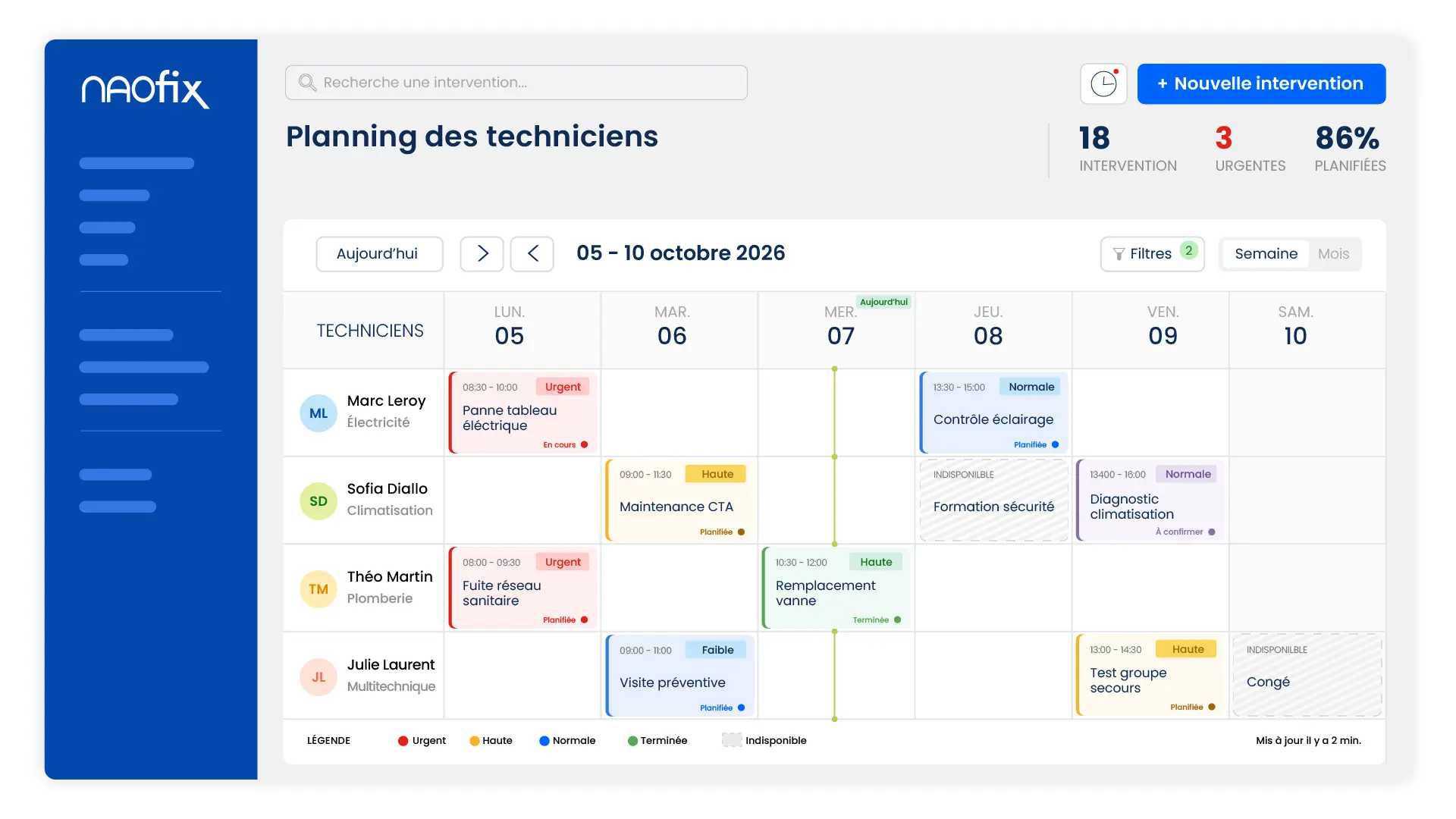Switch to Mois view

tap(1333, 253)
